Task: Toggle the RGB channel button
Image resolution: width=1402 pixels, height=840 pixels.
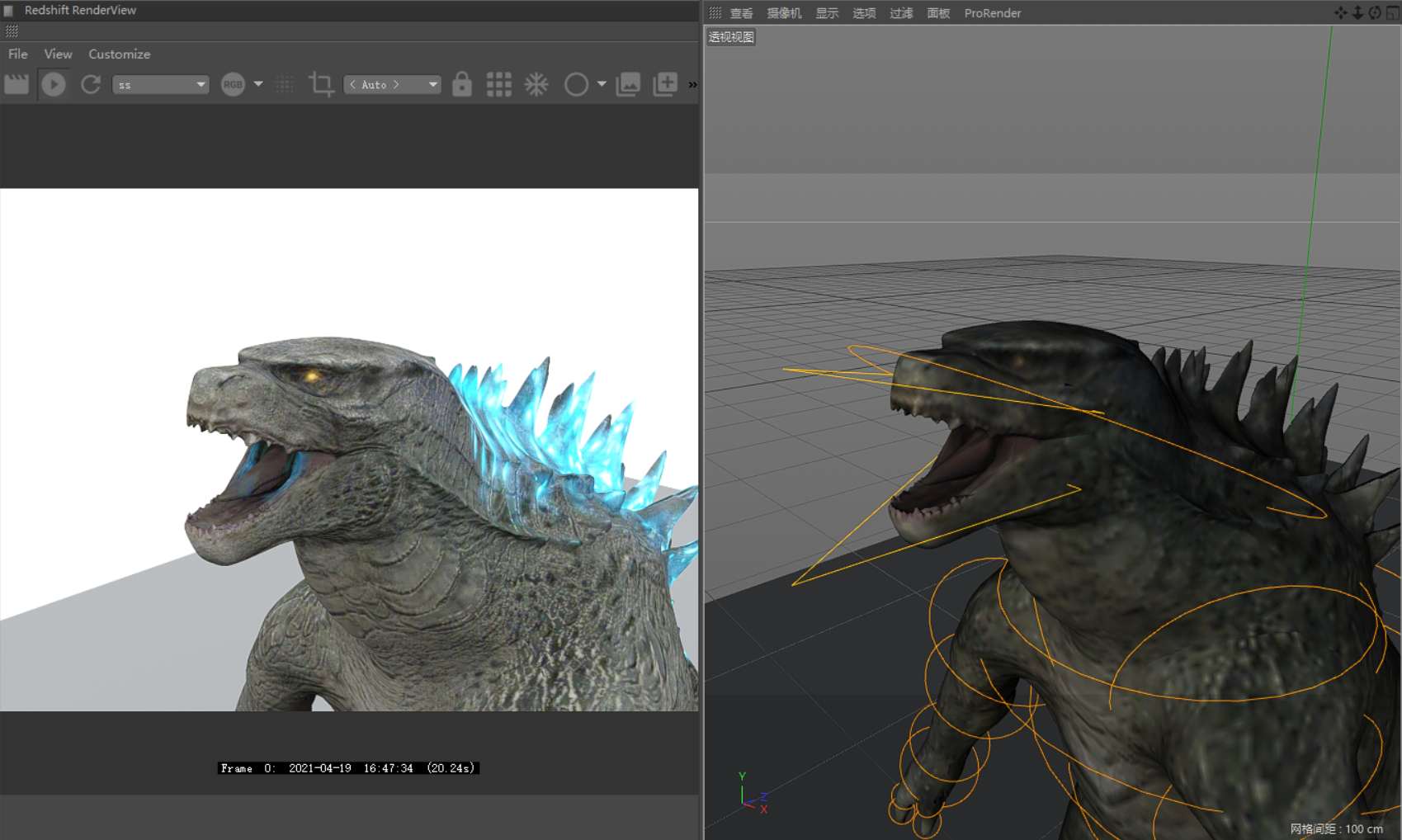Action: click(x=233, y=84)
